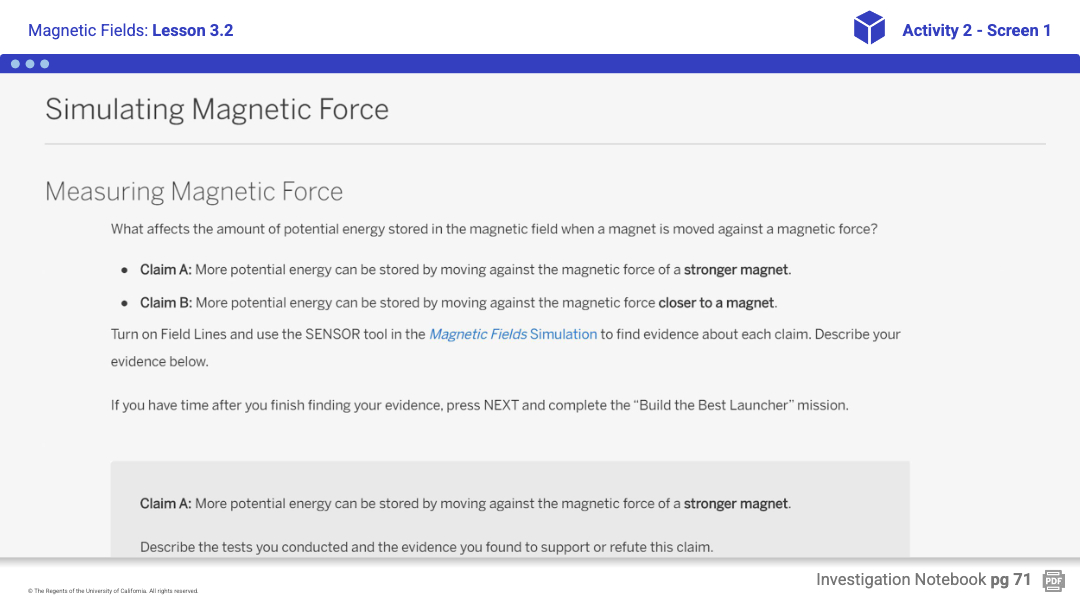
Task: Select the bold 'closer to a magnet' text
Action: click(x=716, y=303)
